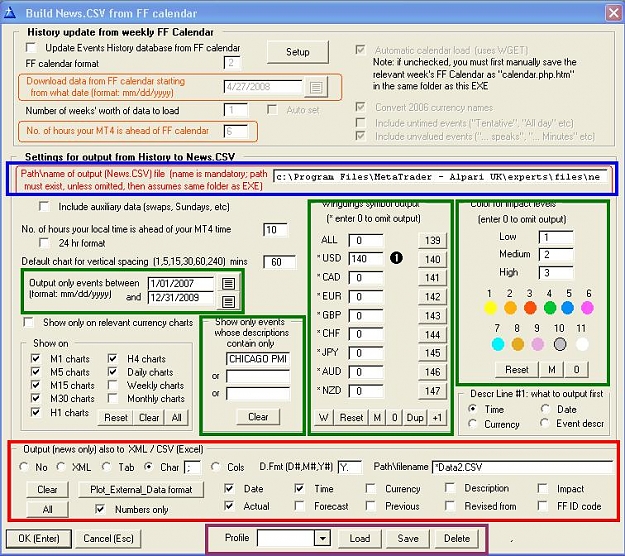
Task: Open date picker for FF calendar start date
Action: (x=316, y=87)
